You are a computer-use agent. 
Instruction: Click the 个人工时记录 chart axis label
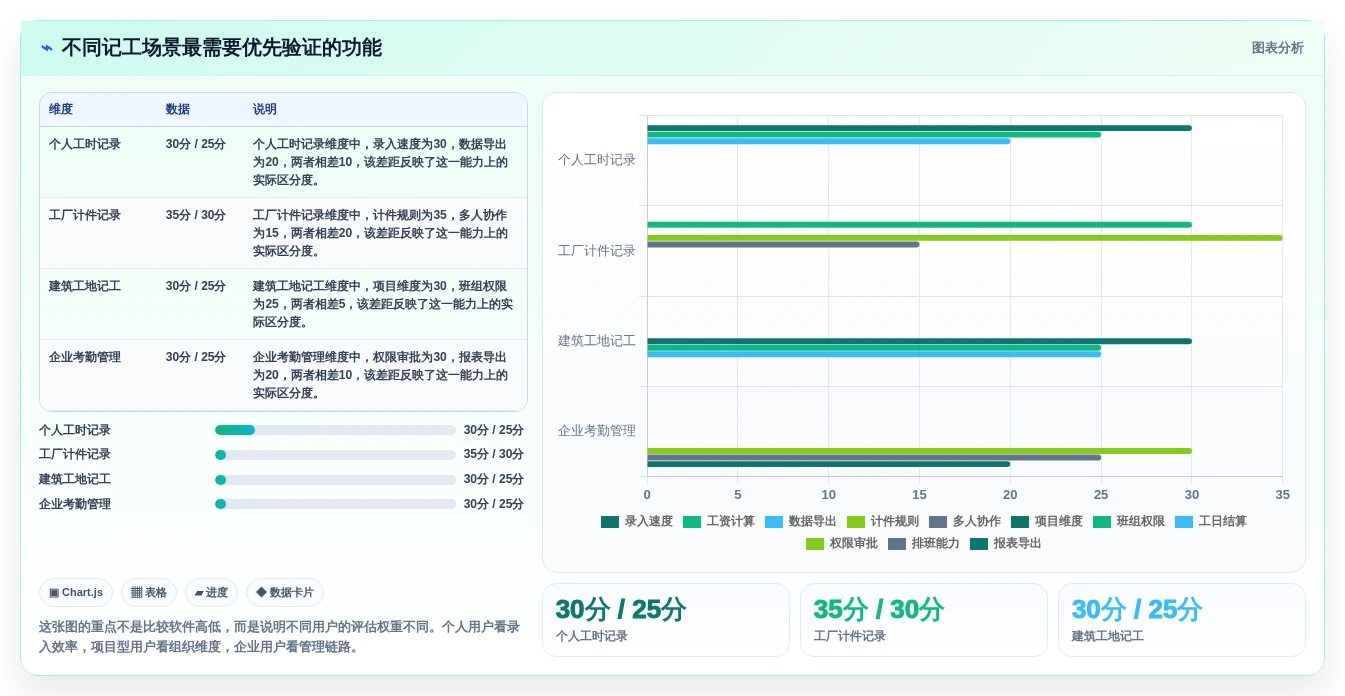click(597, 160)
